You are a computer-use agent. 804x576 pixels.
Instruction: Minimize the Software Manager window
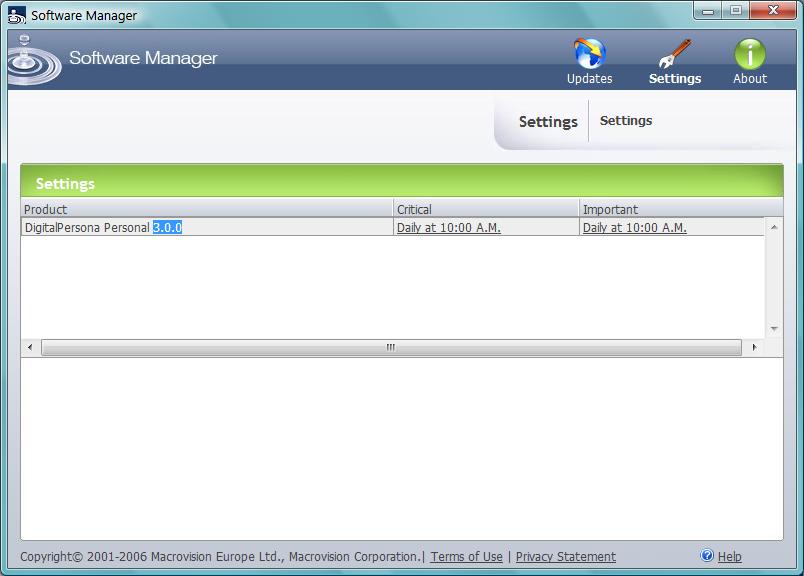pos(708,11)
